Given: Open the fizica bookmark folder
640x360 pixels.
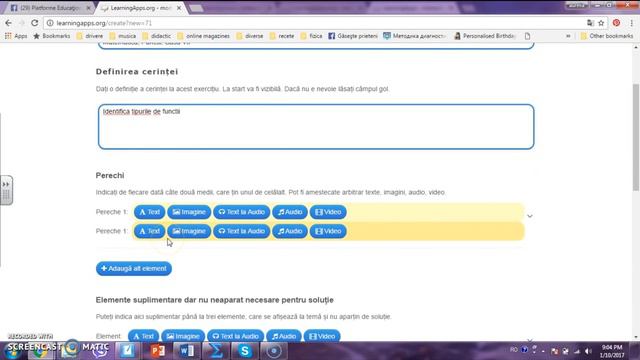Looking at the screenshot, I should click(x=311, y=36).
